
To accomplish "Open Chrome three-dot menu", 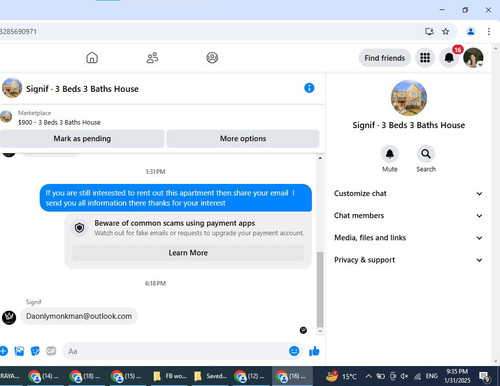I will (489, 31).
